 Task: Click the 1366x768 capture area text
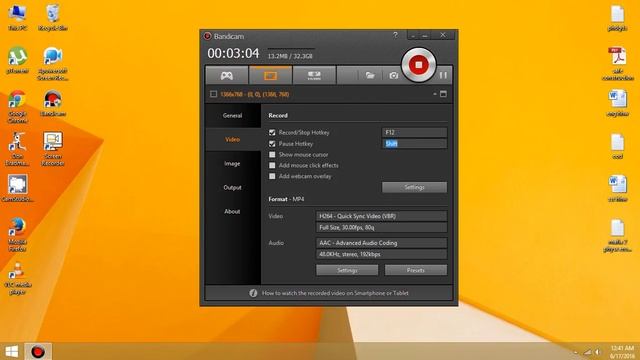pyautogui.click(x=254, y=94)
